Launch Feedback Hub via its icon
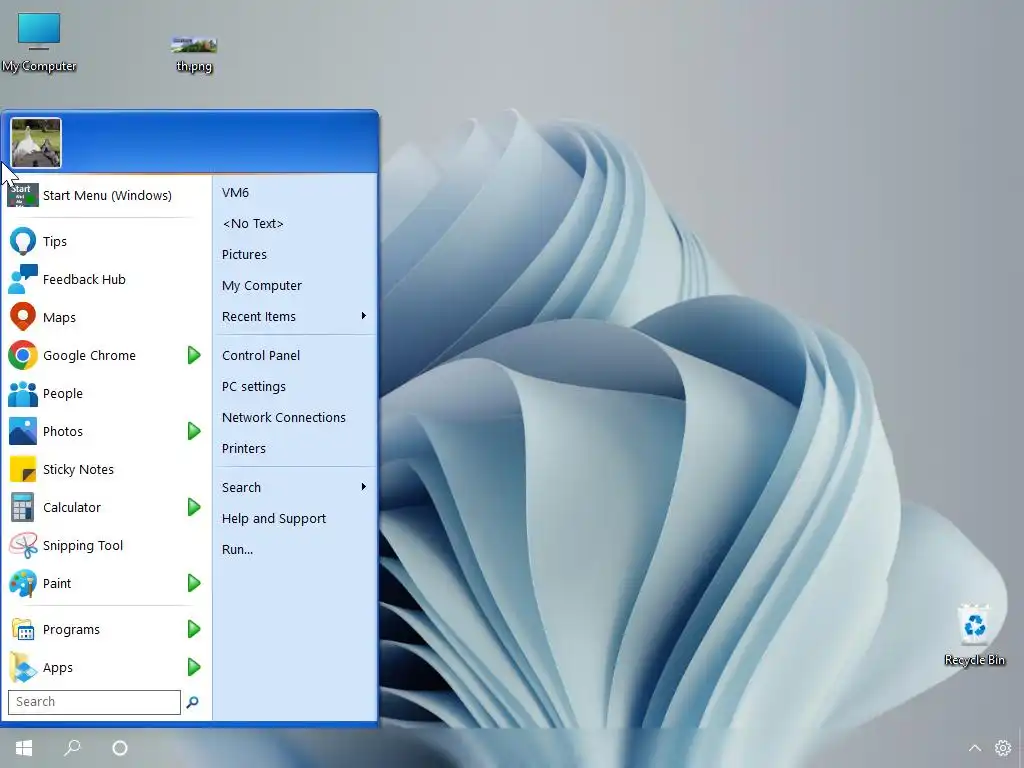 click(x=23, y=280)
